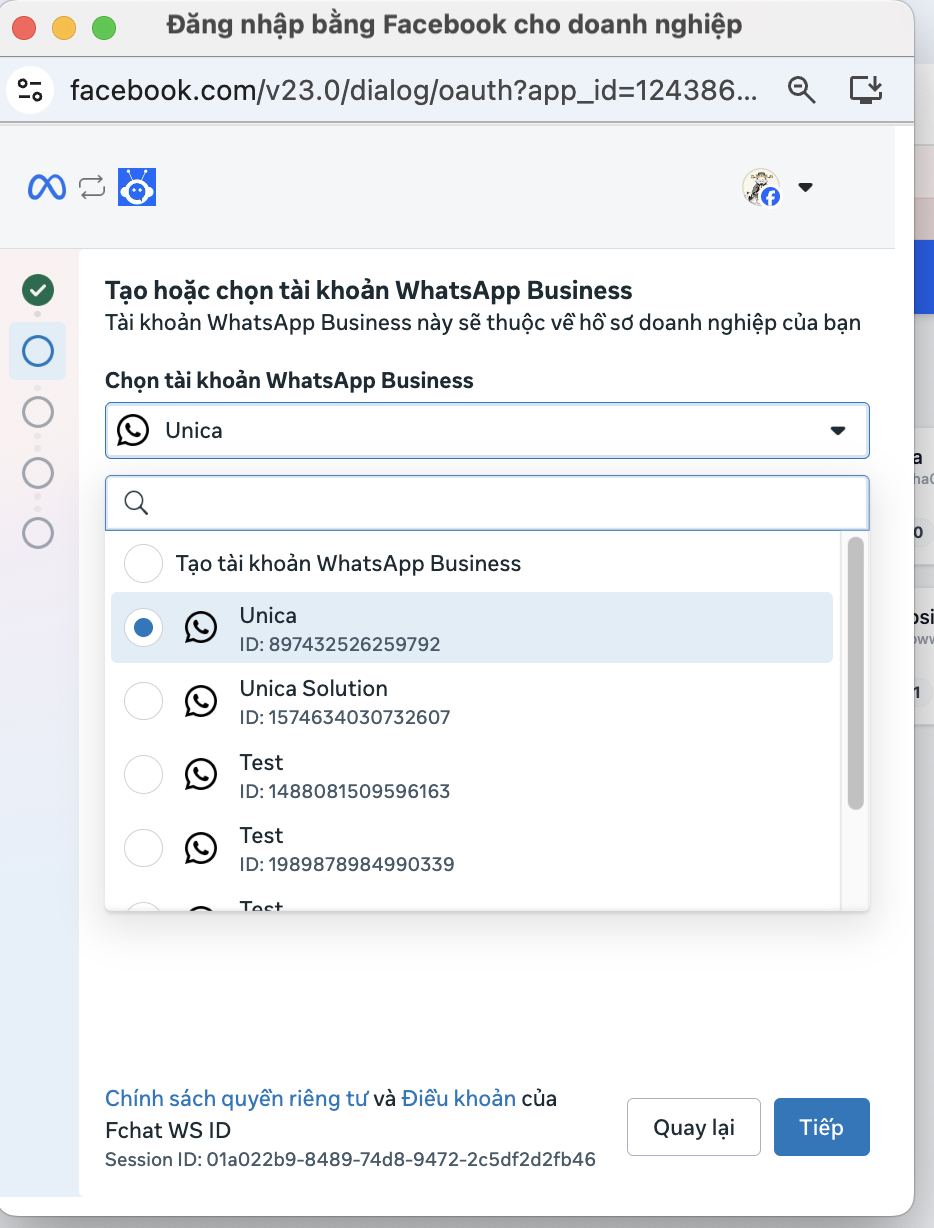Click the zoom magnifier icon in address bar
The width and height of the screenshot is (934, 1228).
click(x=802, y=90)
